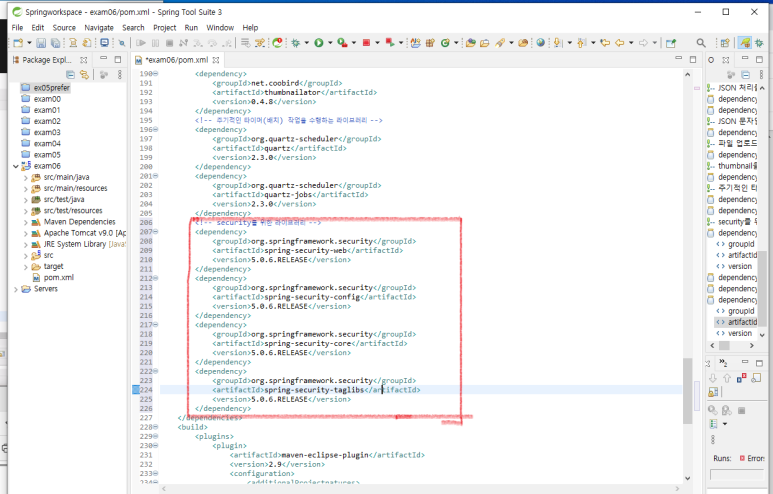Click the Open Type folder icon
773x494 pixels.
point(470,43)
